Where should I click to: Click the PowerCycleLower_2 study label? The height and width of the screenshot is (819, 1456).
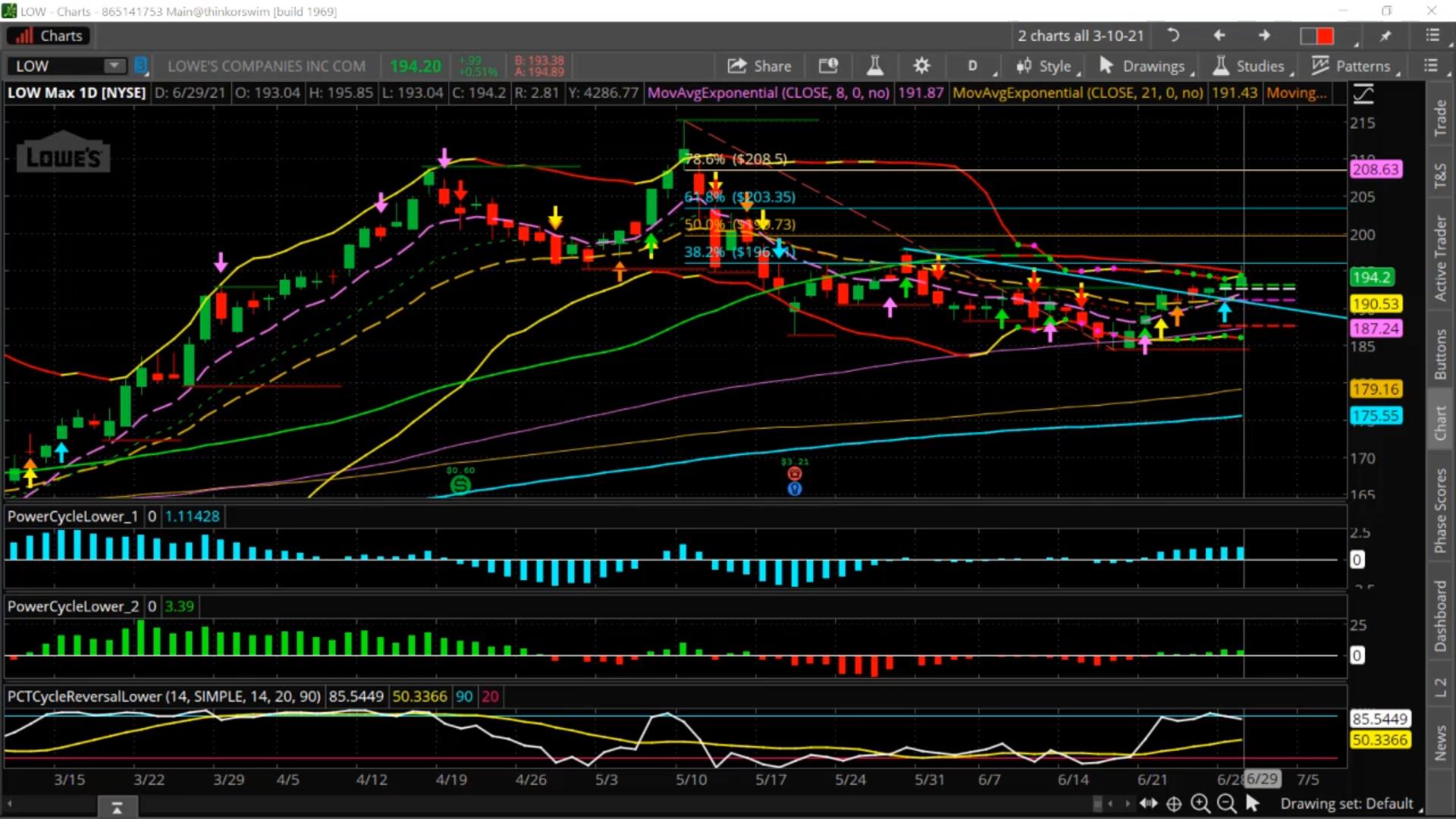click(x=73, y=607)
